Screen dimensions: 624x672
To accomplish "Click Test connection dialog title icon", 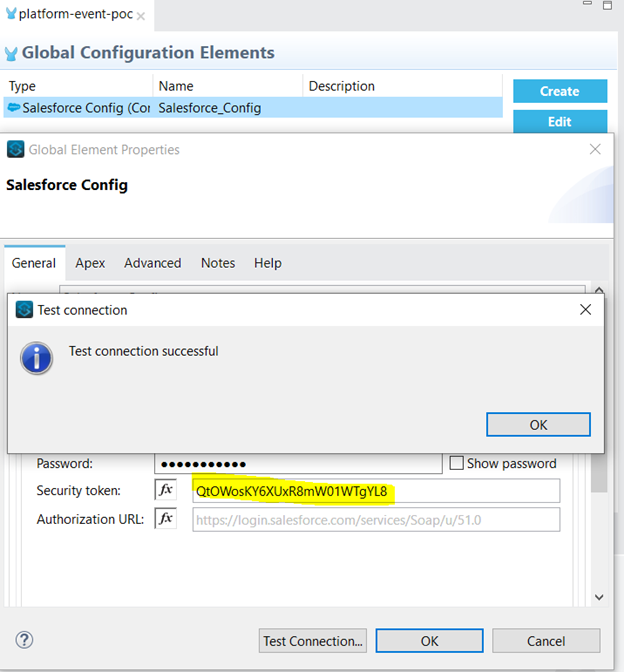I will coord(24,309).
